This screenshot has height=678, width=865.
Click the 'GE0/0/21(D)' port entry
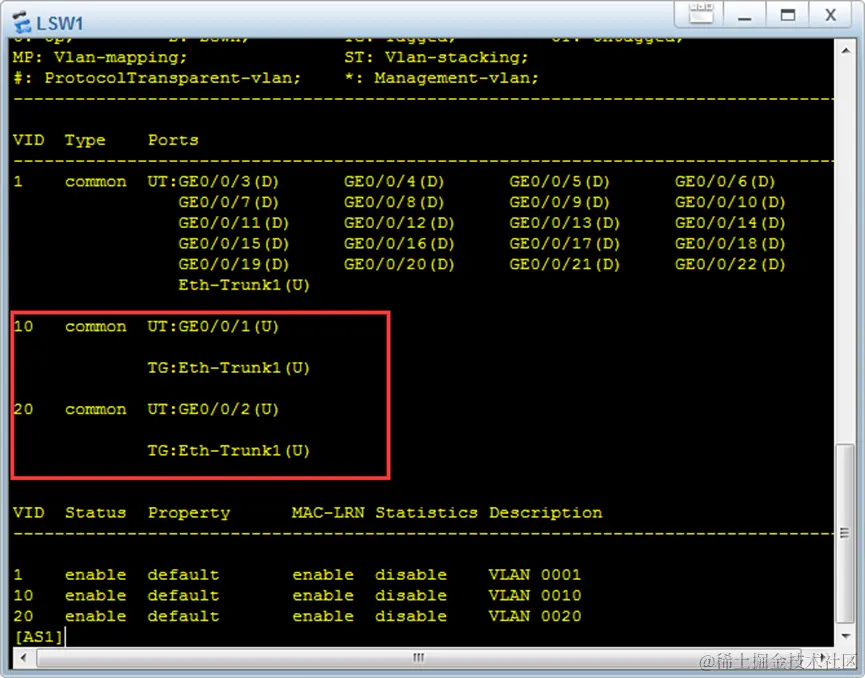click(x=564, y=264)
